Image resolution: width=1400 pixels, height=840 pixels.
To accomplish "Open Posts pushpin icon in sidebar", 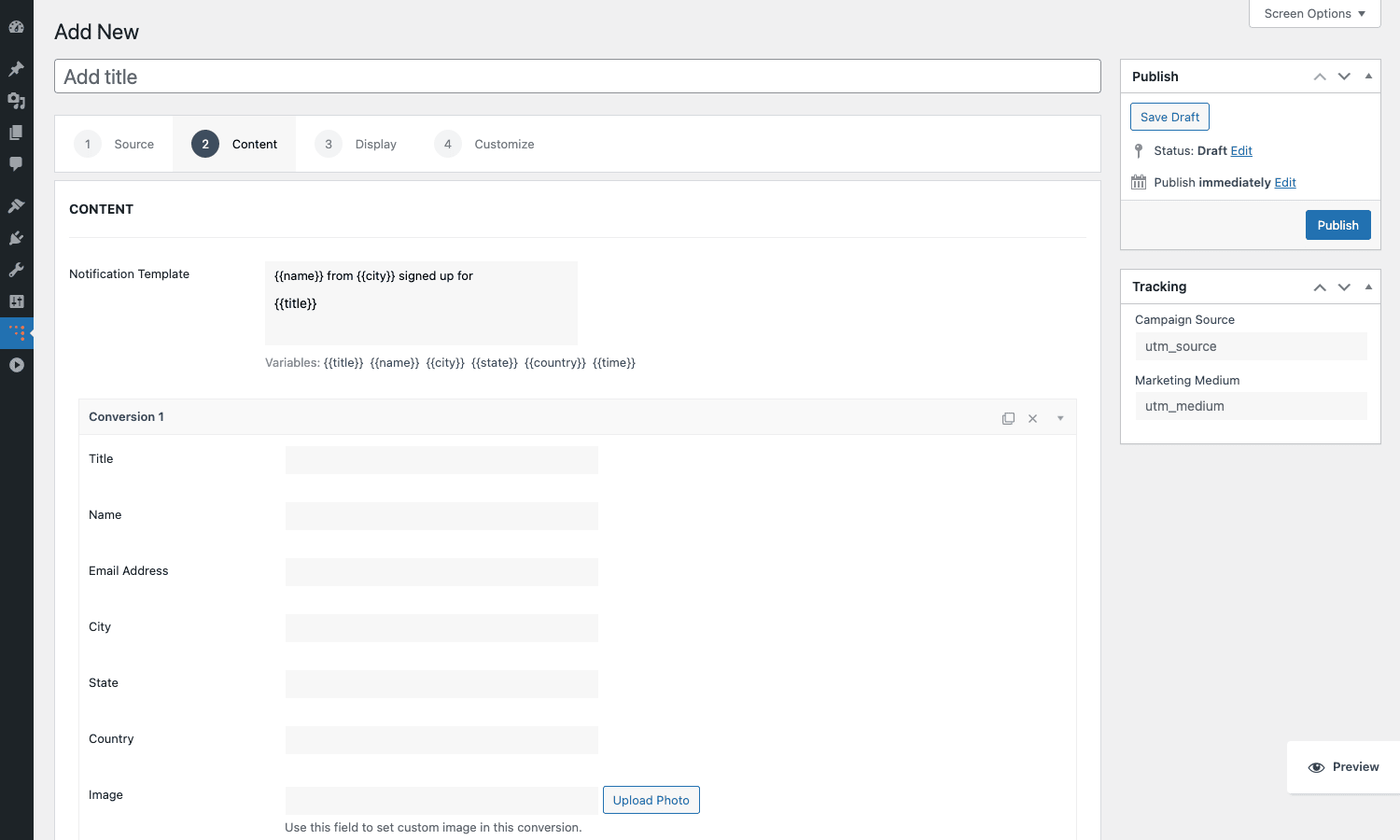I will [x=16, y=68].
